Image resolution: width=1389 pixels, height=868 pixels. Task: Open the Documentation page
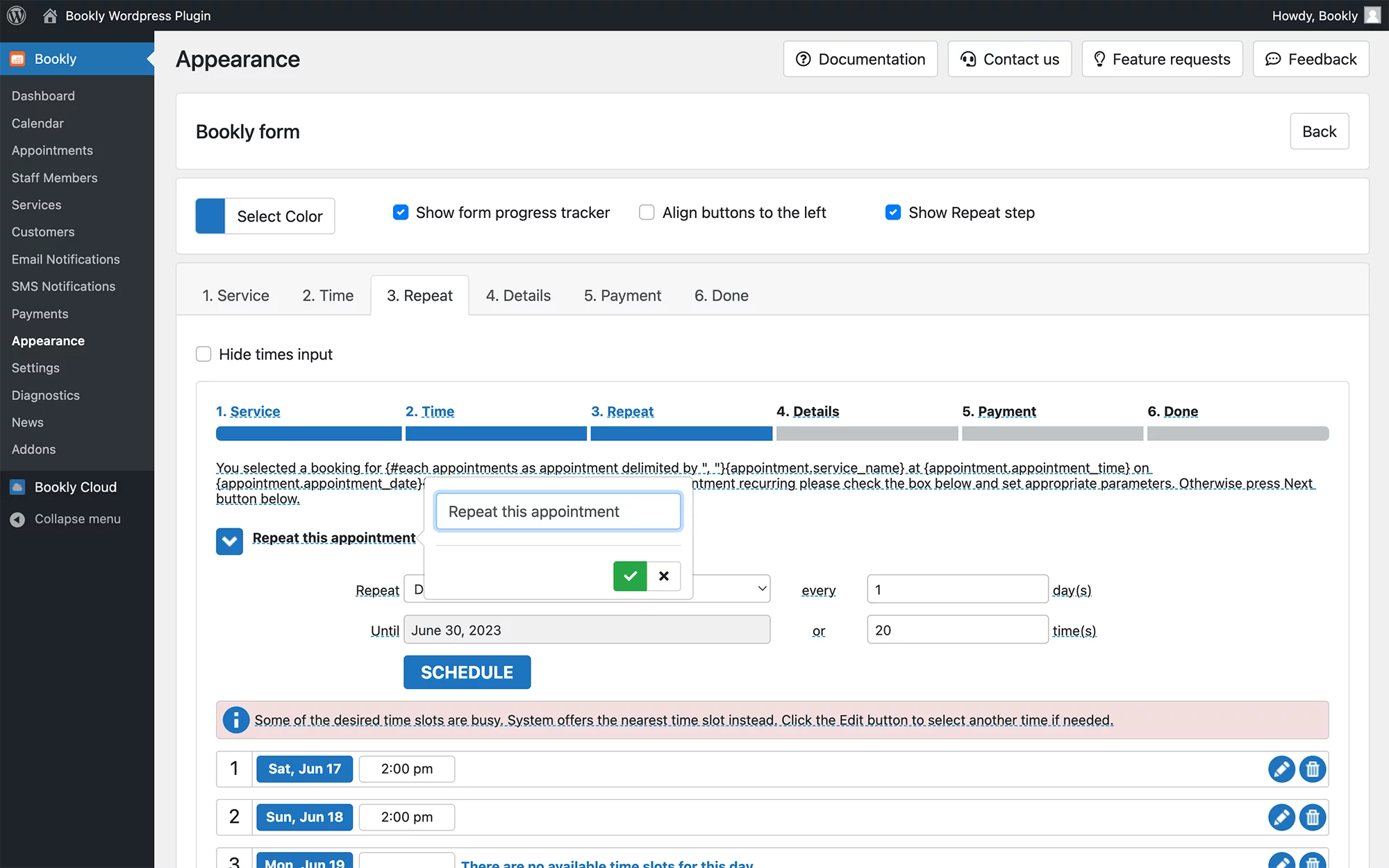(x=860, y=59)
